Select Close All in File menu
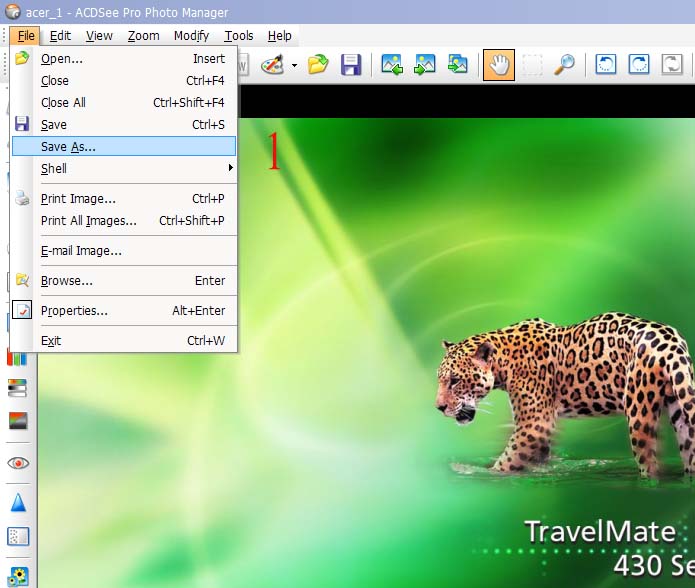Viewport: 695px width, 588px height. pyautogui.click(x=124, y=102)
